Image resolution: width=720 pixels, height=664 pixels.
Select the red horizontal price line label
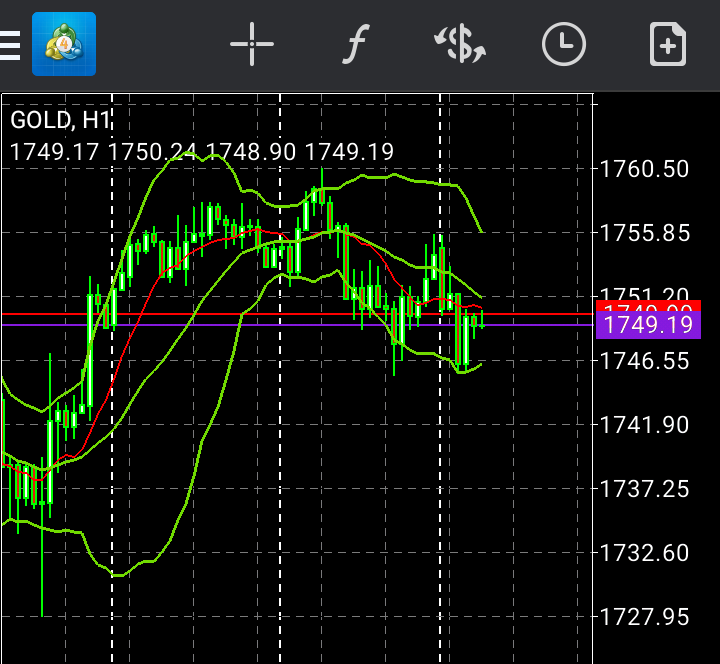(x=648, y=306)
